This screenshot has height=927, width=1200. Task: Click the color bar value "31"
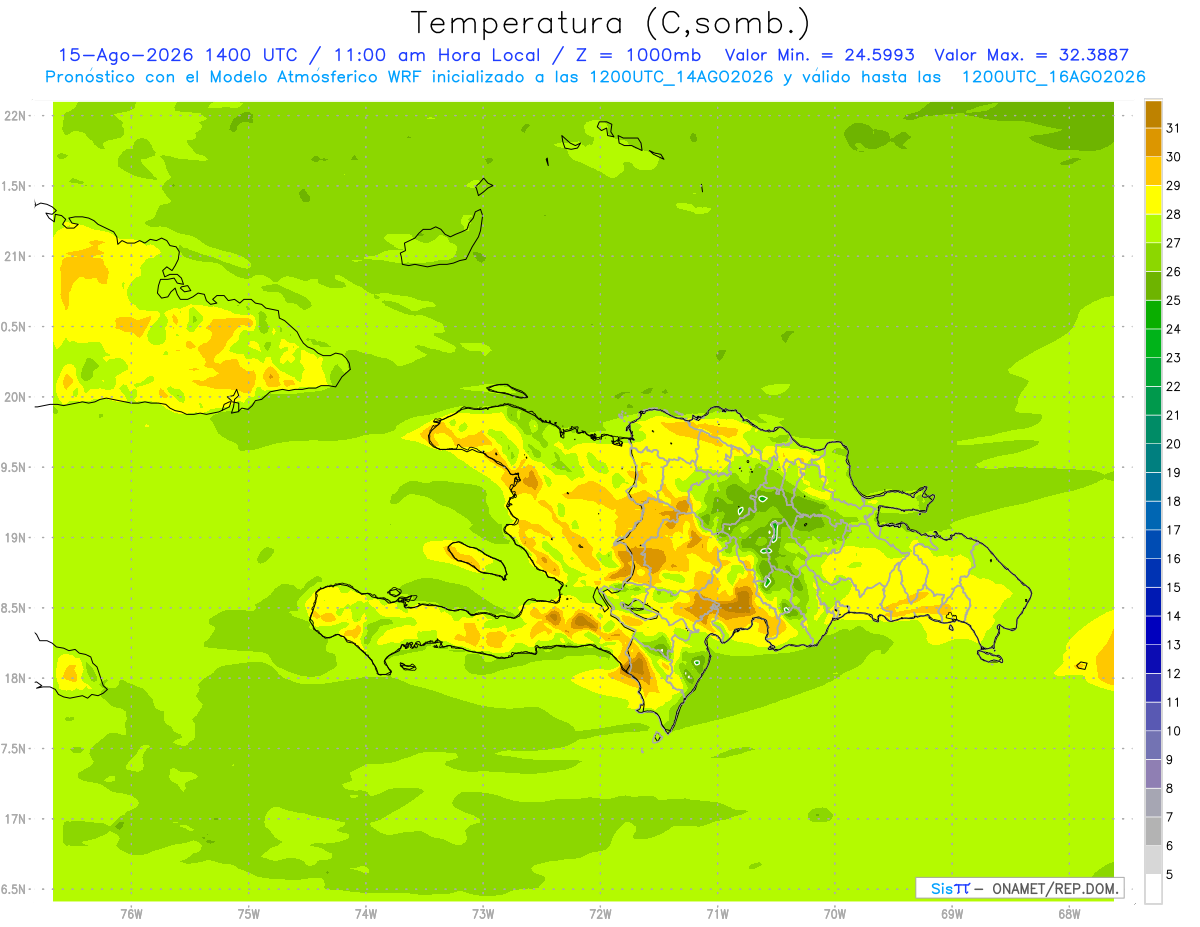1173,128
